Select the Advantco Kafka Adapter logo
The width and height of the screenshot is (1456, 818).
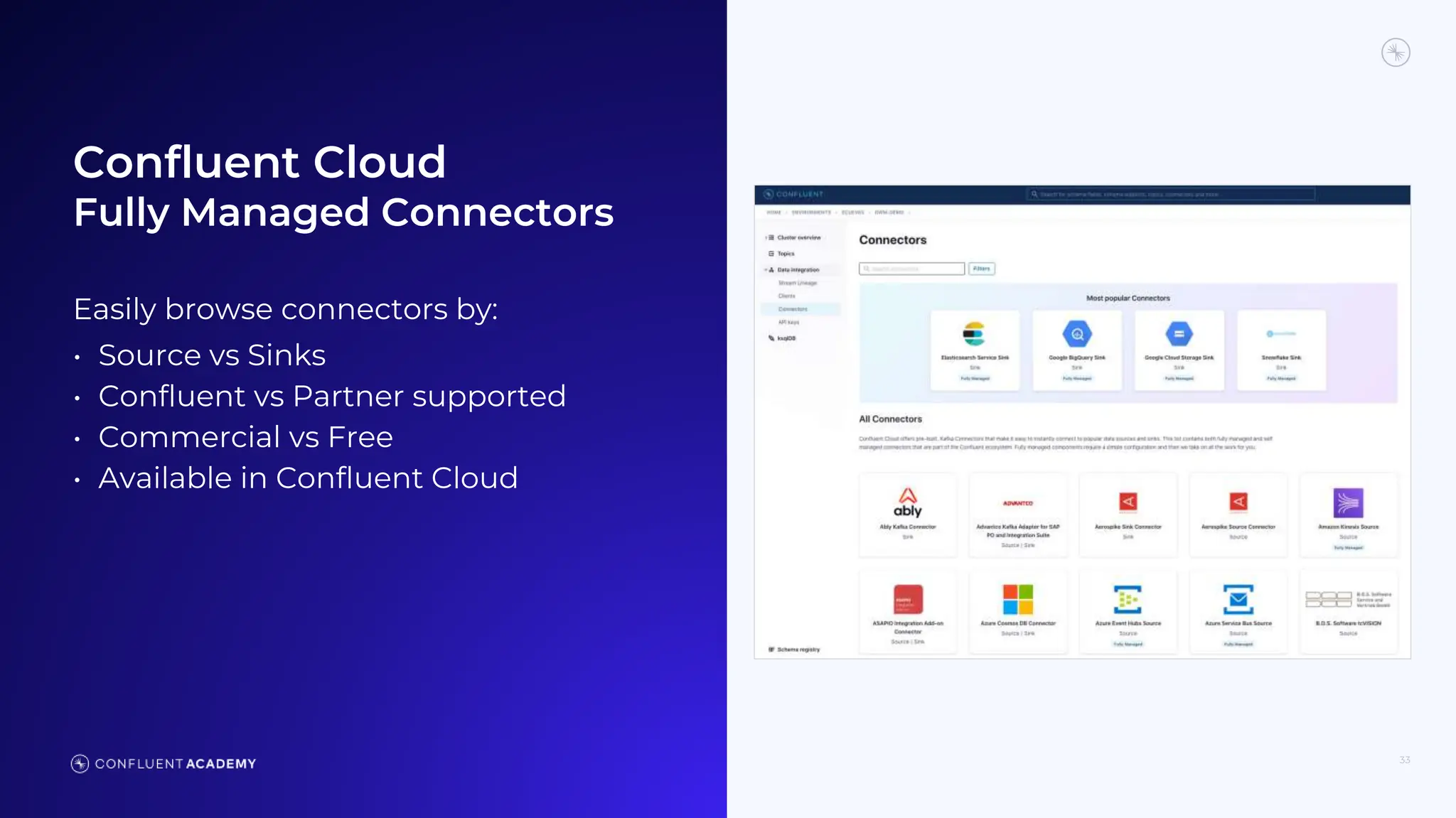point(1017,503)
